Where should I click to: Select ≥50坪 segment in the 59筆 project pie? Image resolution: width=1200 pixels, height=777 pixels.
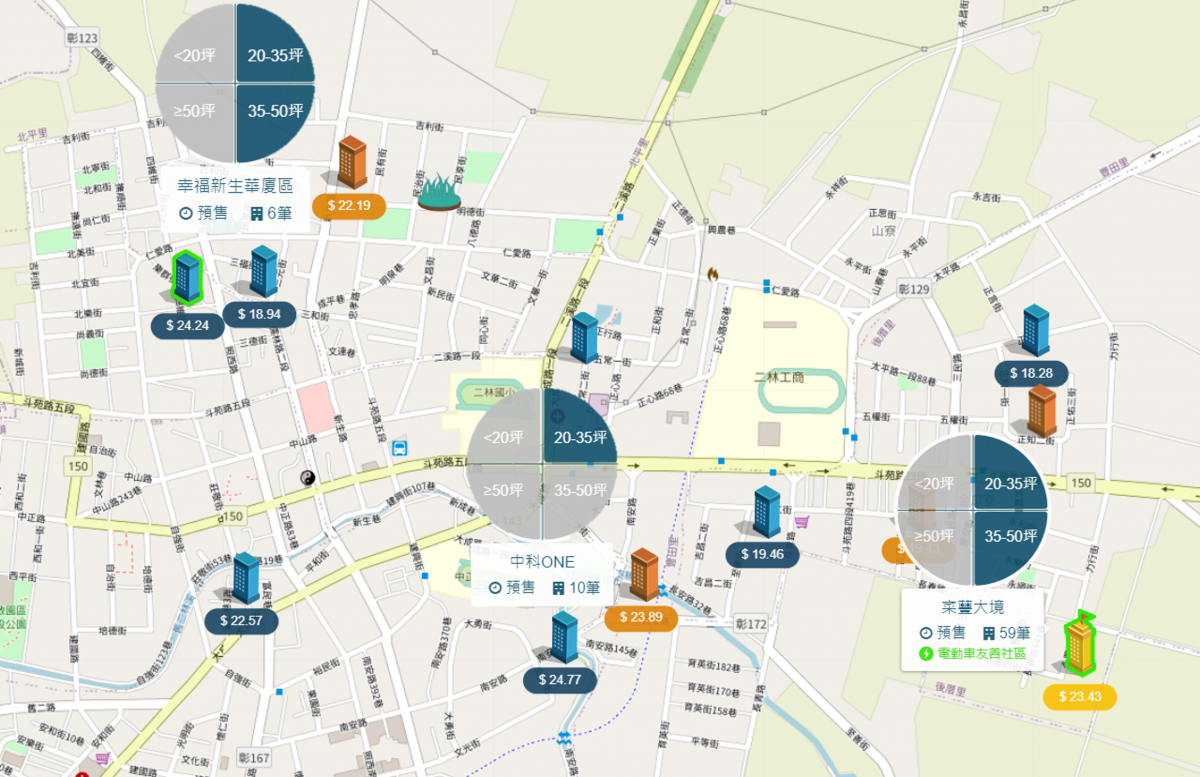coord(934,536)
